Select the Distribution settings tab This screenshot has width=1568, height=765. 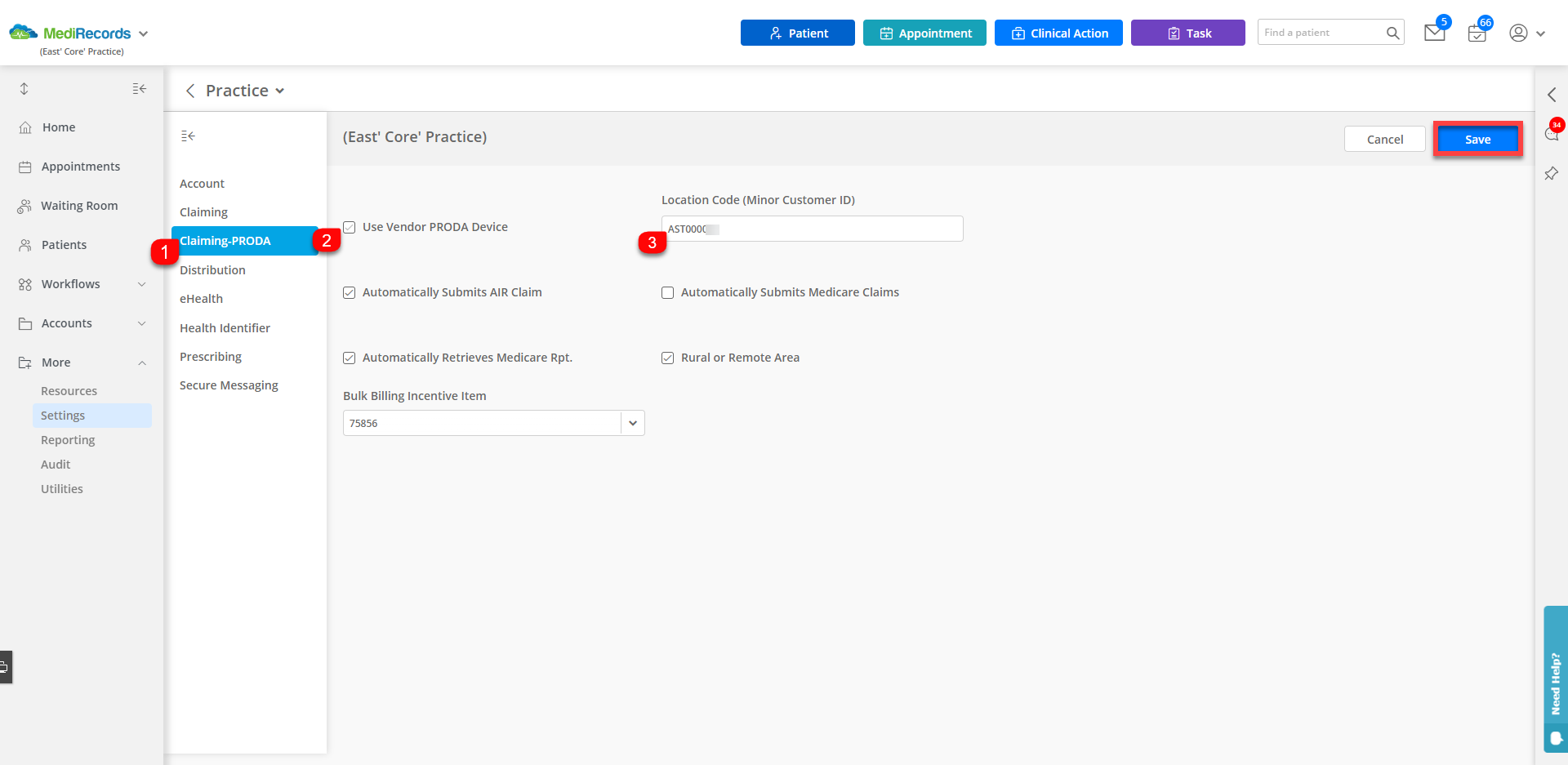[x=212, y=270]
